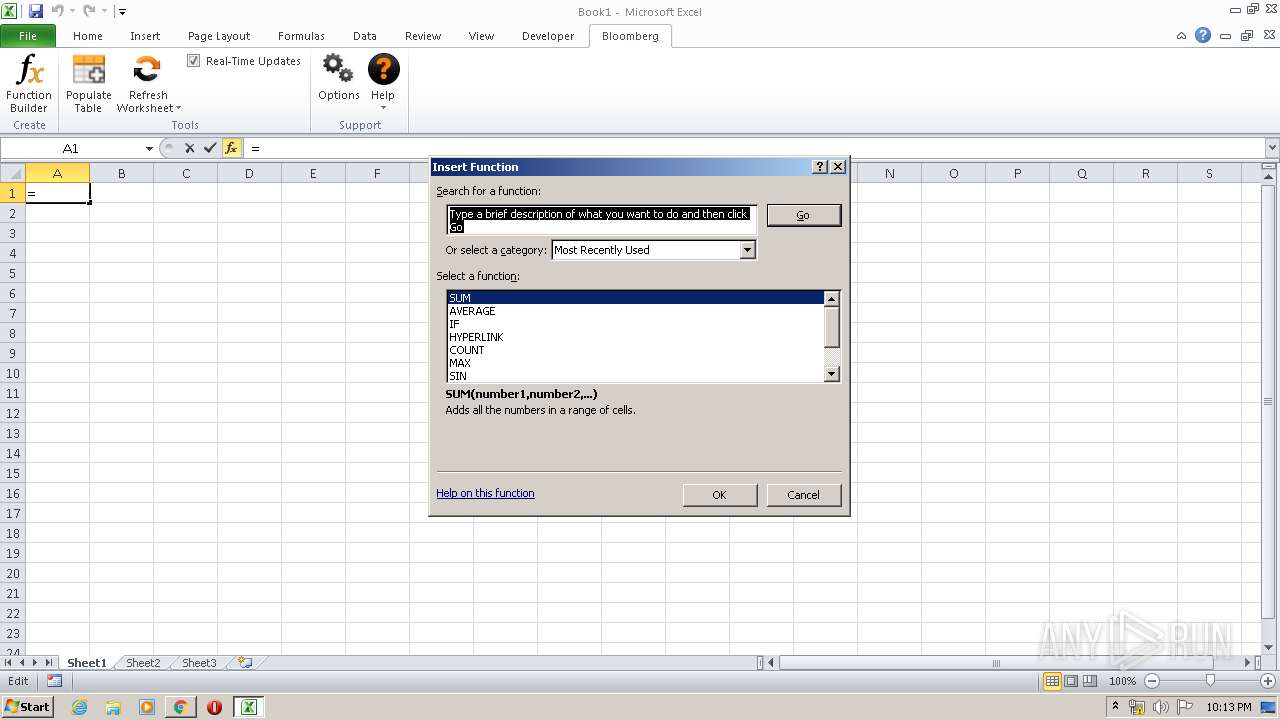Open the Refresh Worksheet menu
This screenshot has height=720, width=1280.
(x=148, y=84)
